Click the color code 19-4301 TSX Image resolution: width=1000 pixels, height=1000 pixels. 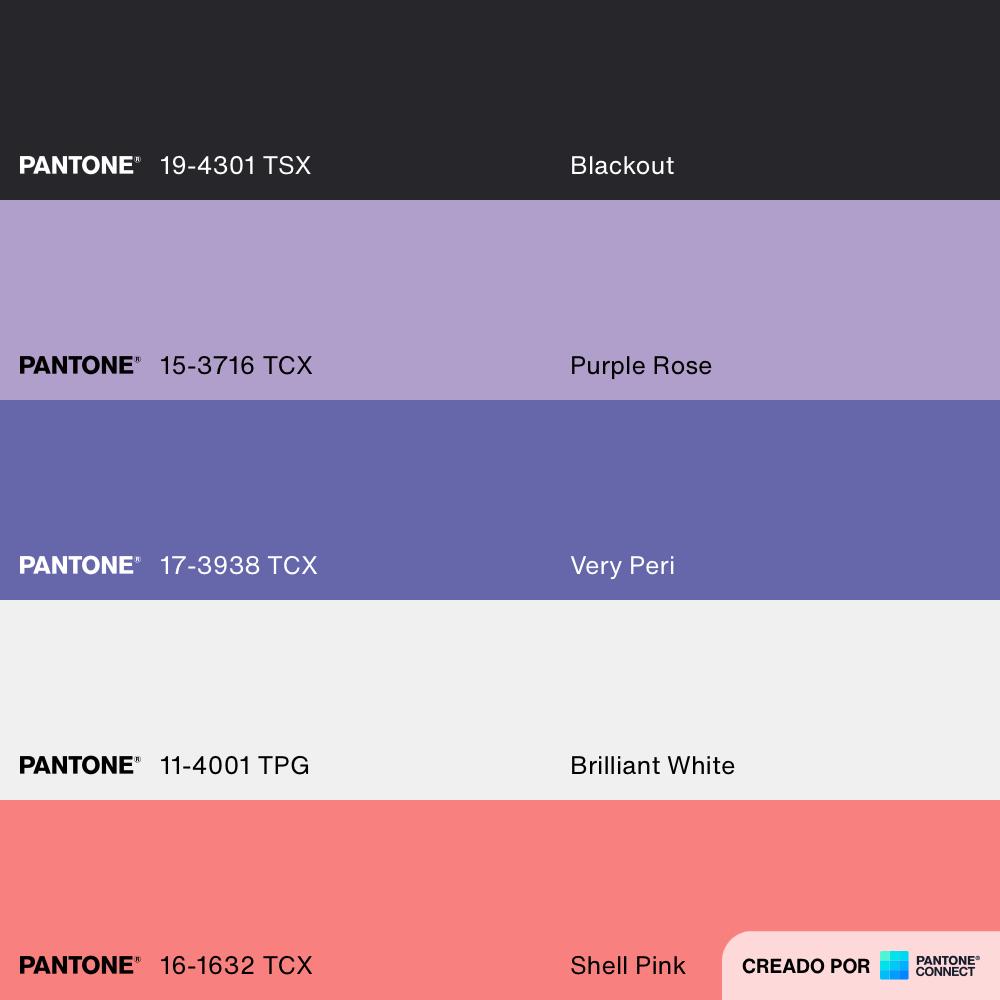tap(235, 165)
